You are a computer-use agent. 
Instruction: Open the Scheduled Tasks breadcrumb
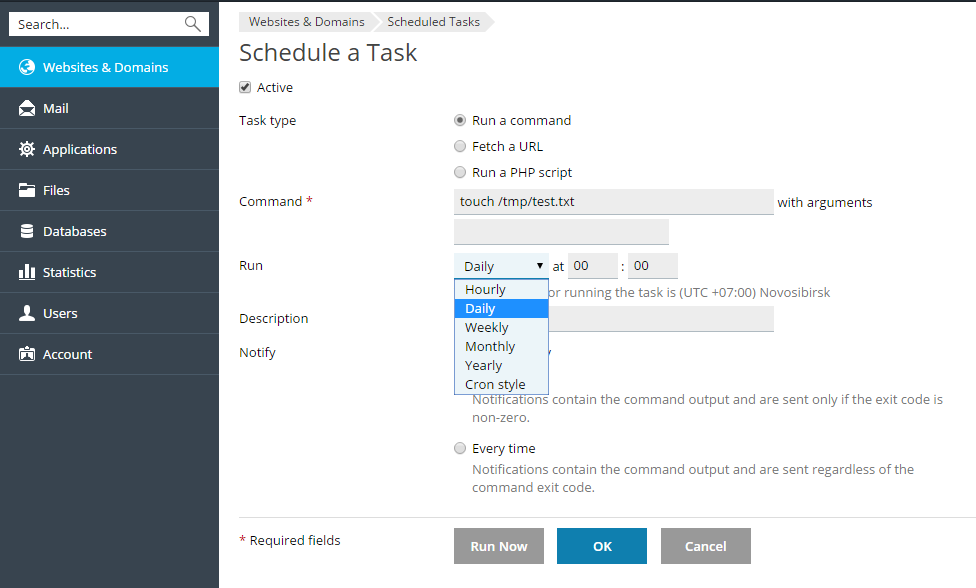pos(433,22)
